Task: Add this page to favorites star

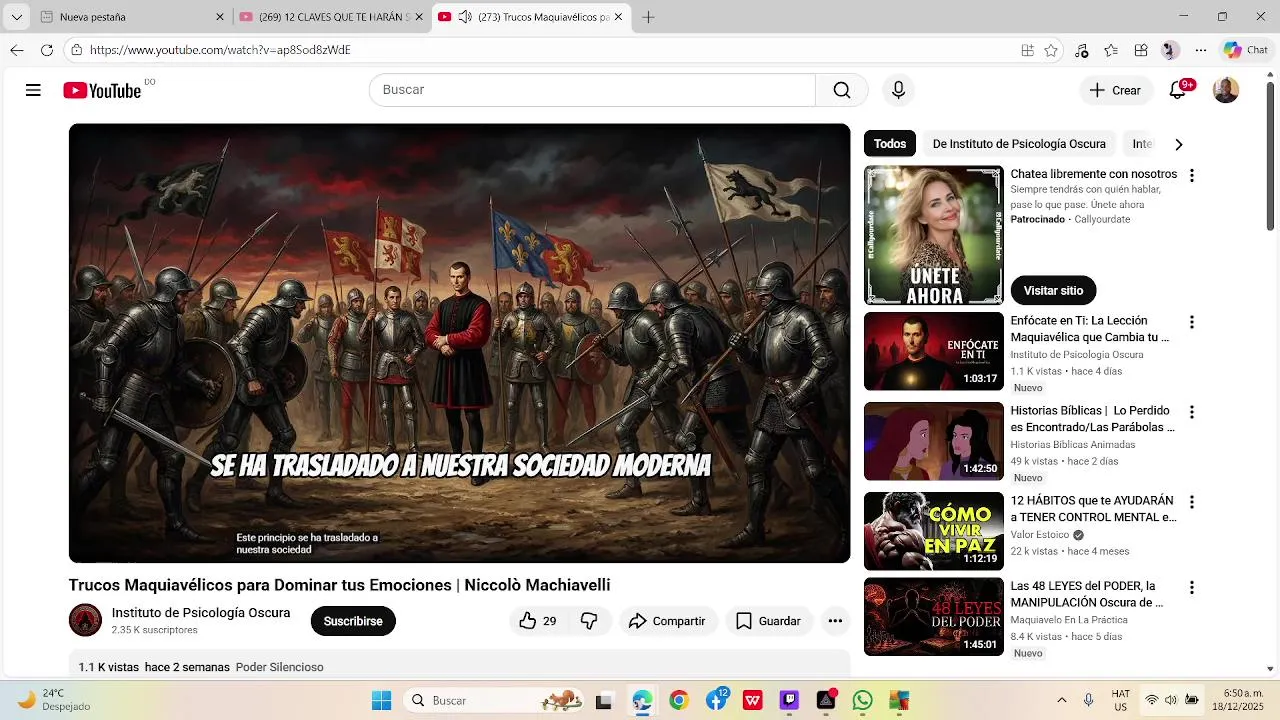Action: [x=1051, y=50]
